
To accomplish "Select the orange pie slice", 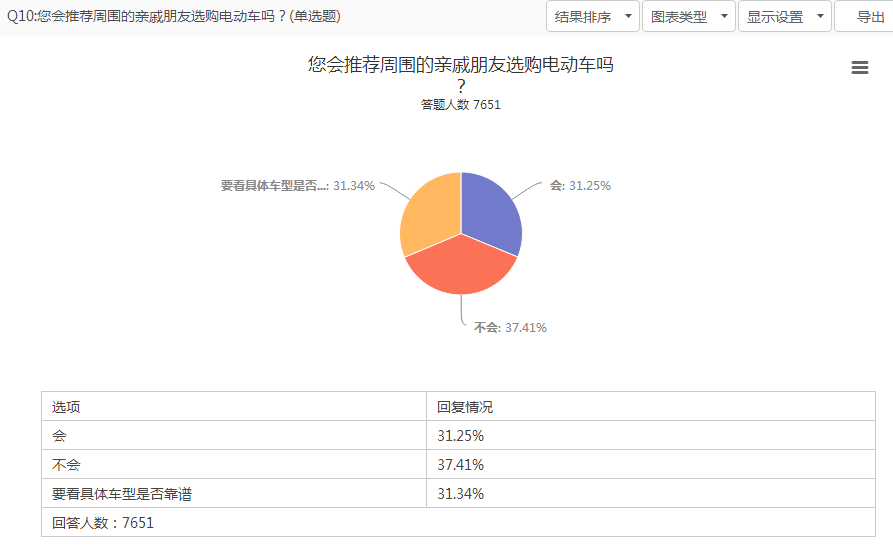I will (x=432, y=214).
